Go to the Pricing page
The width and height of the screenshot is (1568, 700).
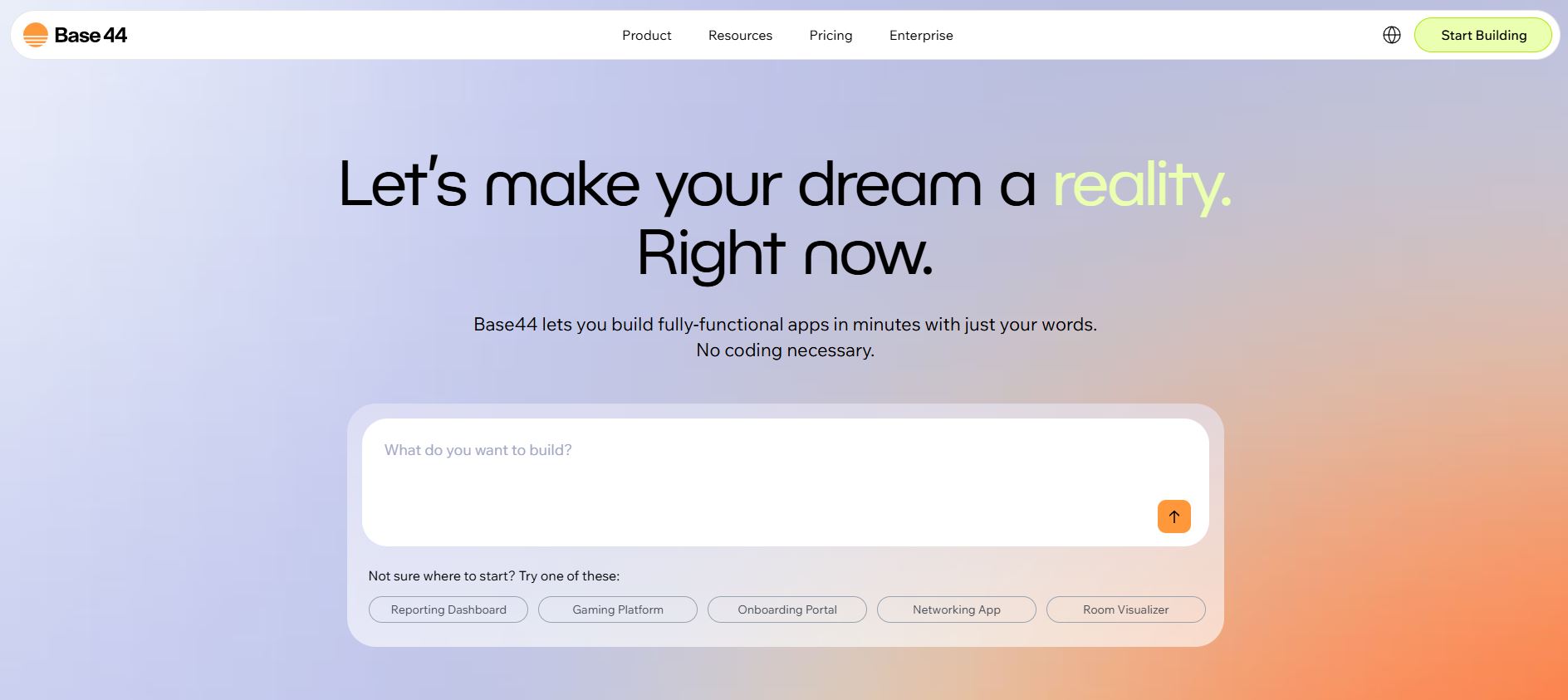831,35
